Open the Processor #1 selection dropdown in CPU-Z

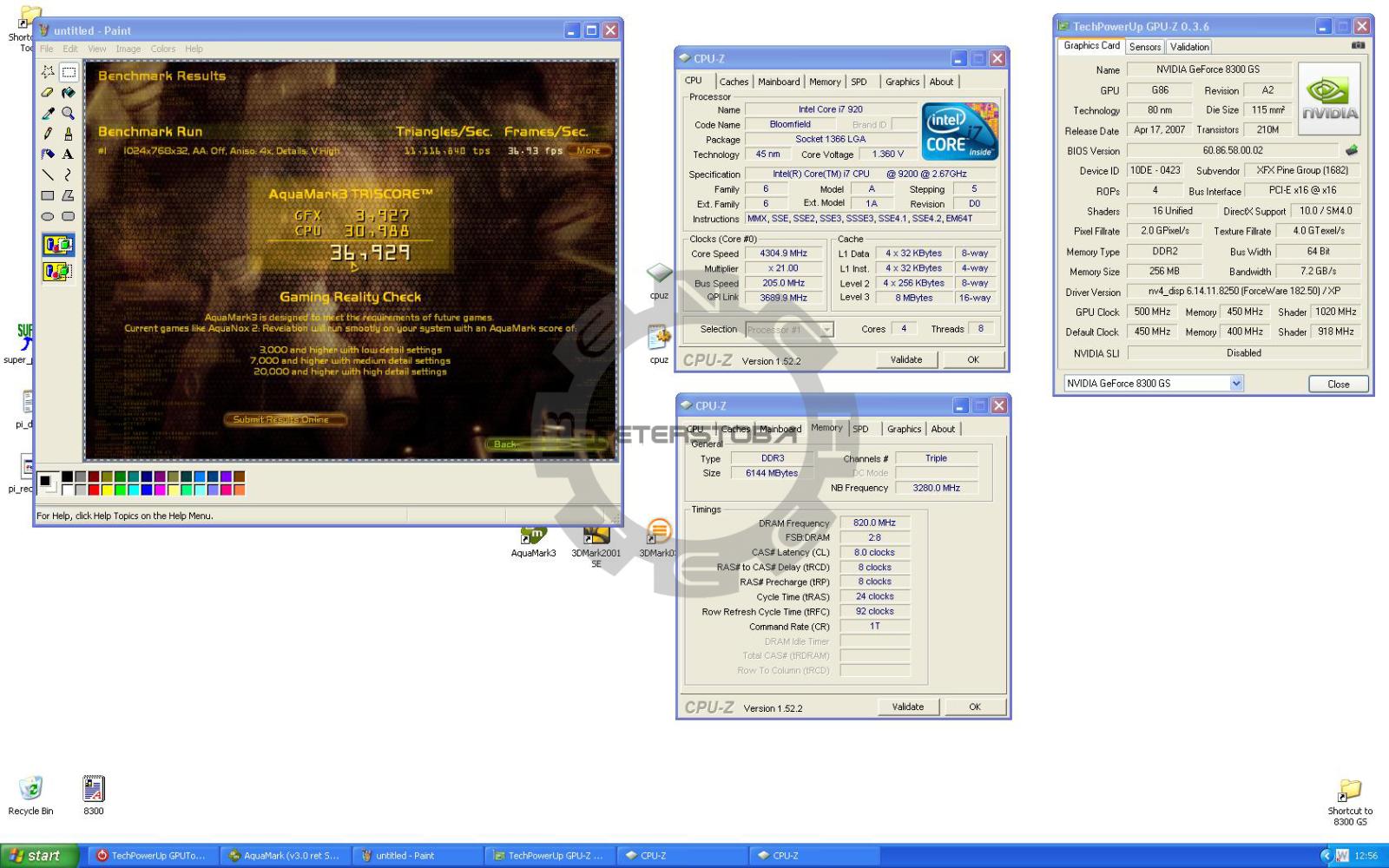click(826, 329)
